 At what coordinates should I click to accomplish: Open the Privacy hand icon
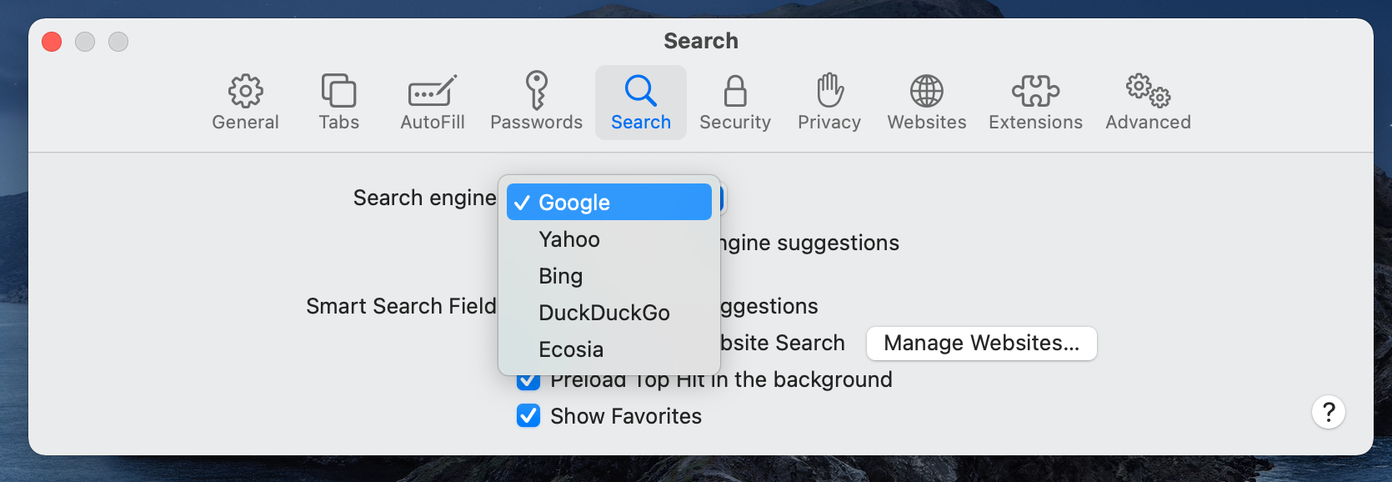tap(829, 91)
